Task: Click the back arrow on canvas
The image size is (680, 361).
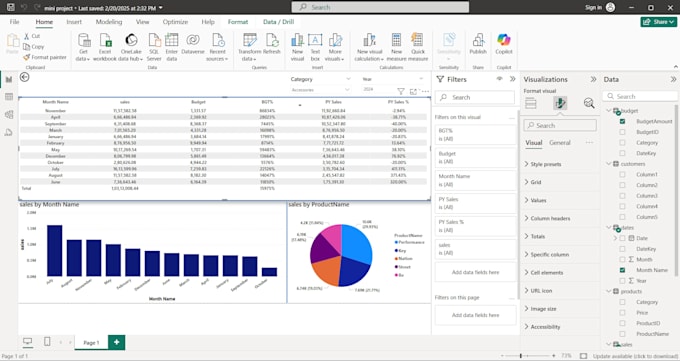Action: [25, 77]
